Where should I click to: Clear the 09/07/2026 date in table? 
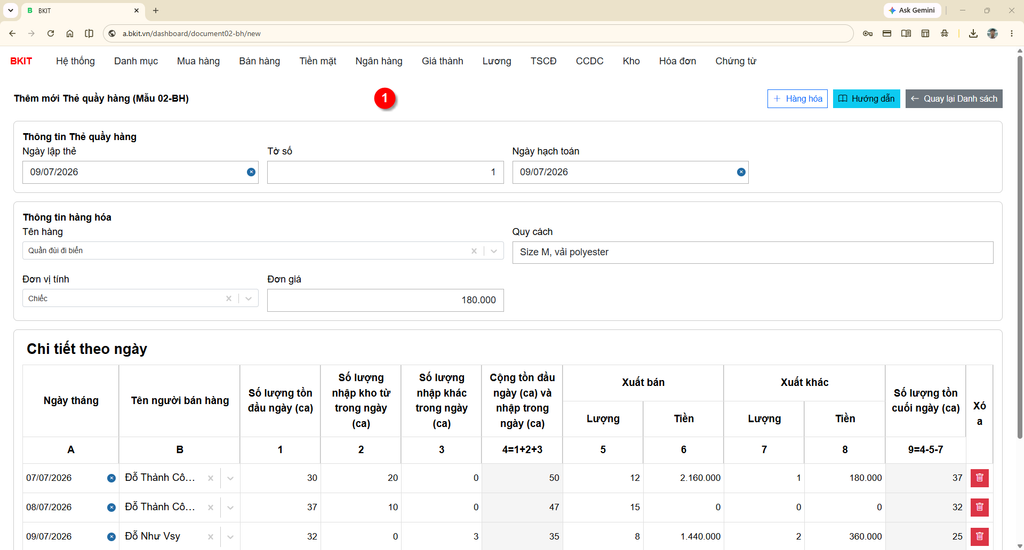[111, 537]
